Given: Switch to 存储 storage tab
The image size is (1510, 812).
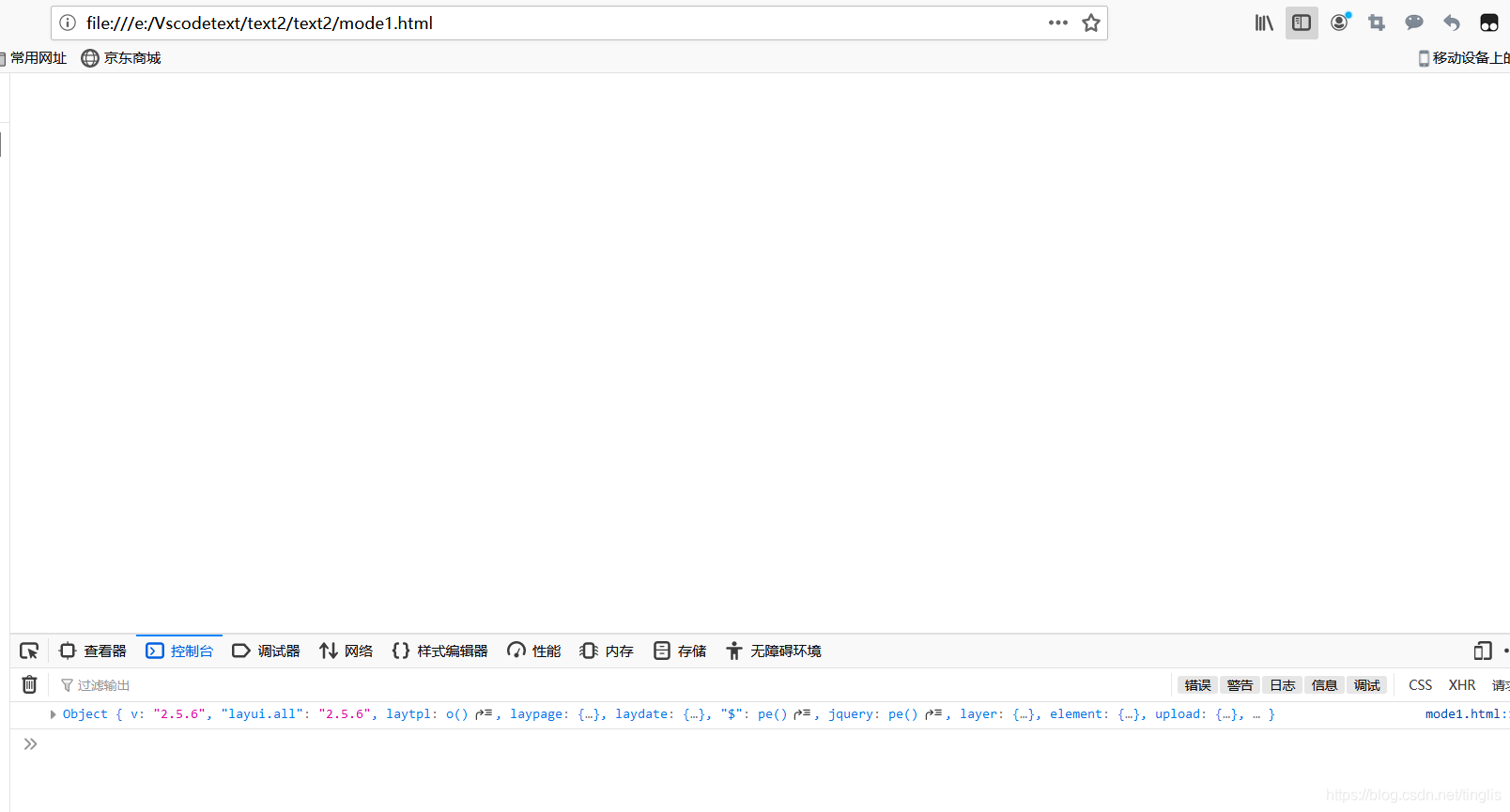Looking at the screenshot, I should tap(680, 651).
